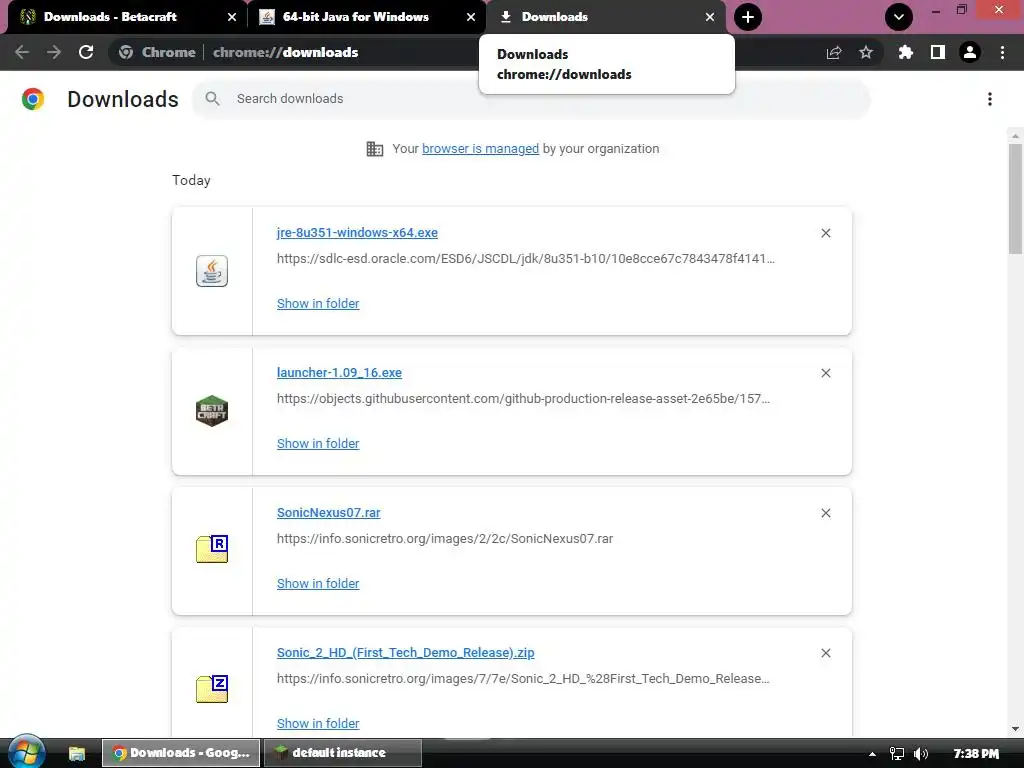The image size is (1024, 768).
Task: Click the page scrollbar thumb
Action: 1015,199
